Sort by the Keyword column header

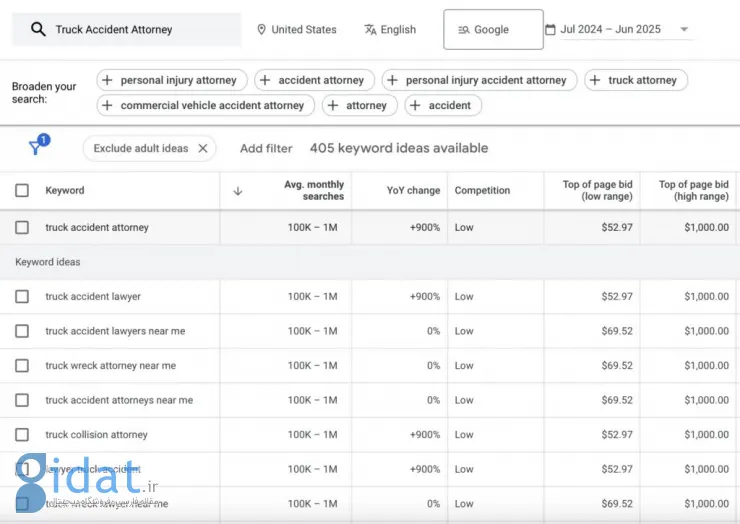pos(65,190)
